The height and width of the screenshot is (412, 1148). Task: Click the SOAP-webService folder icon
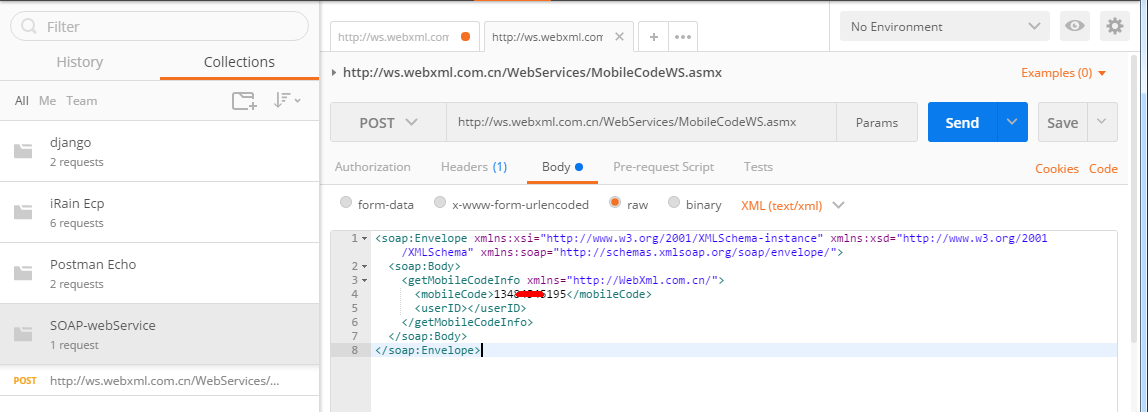click(x=23, y=334)
